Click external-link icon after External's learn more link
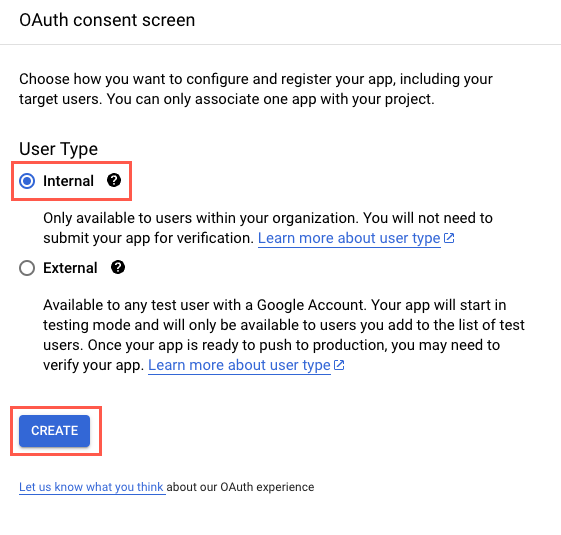 (x=339, y=365)
